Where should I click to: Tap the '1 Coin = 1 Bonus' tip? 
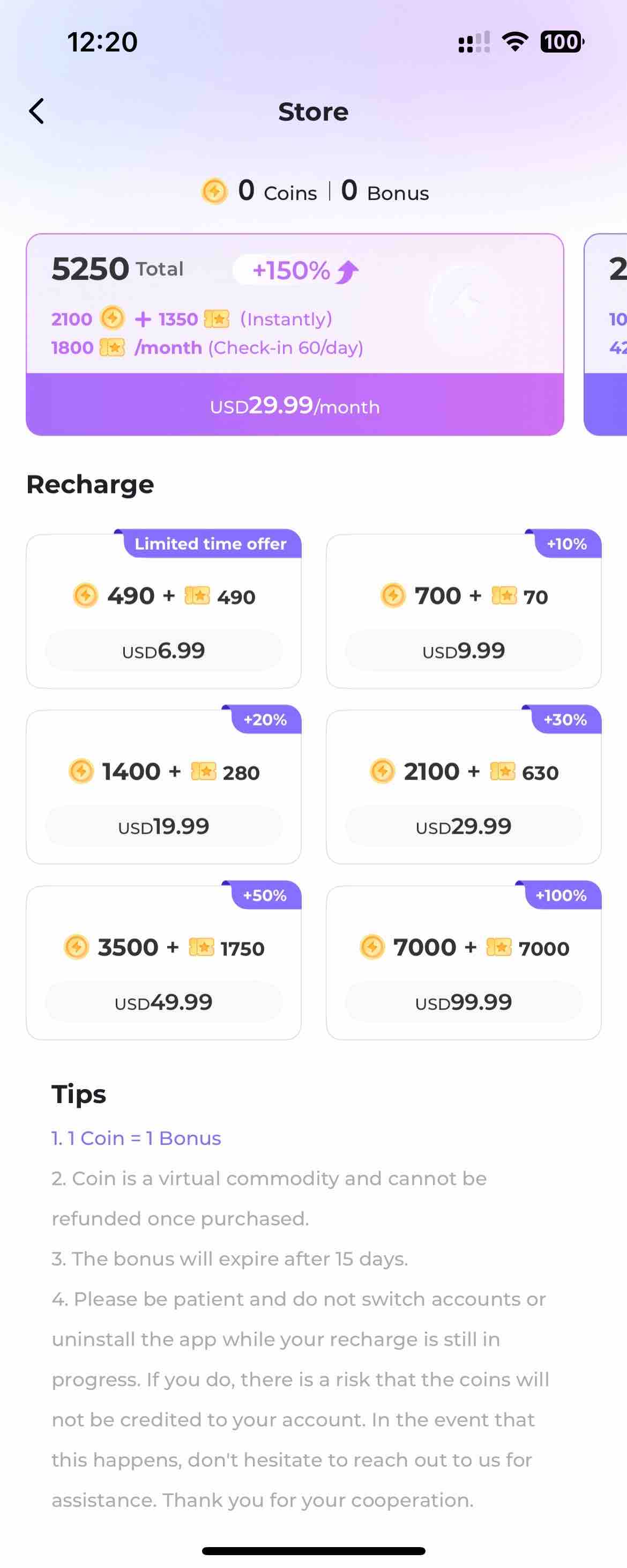tap(136, 1138)
